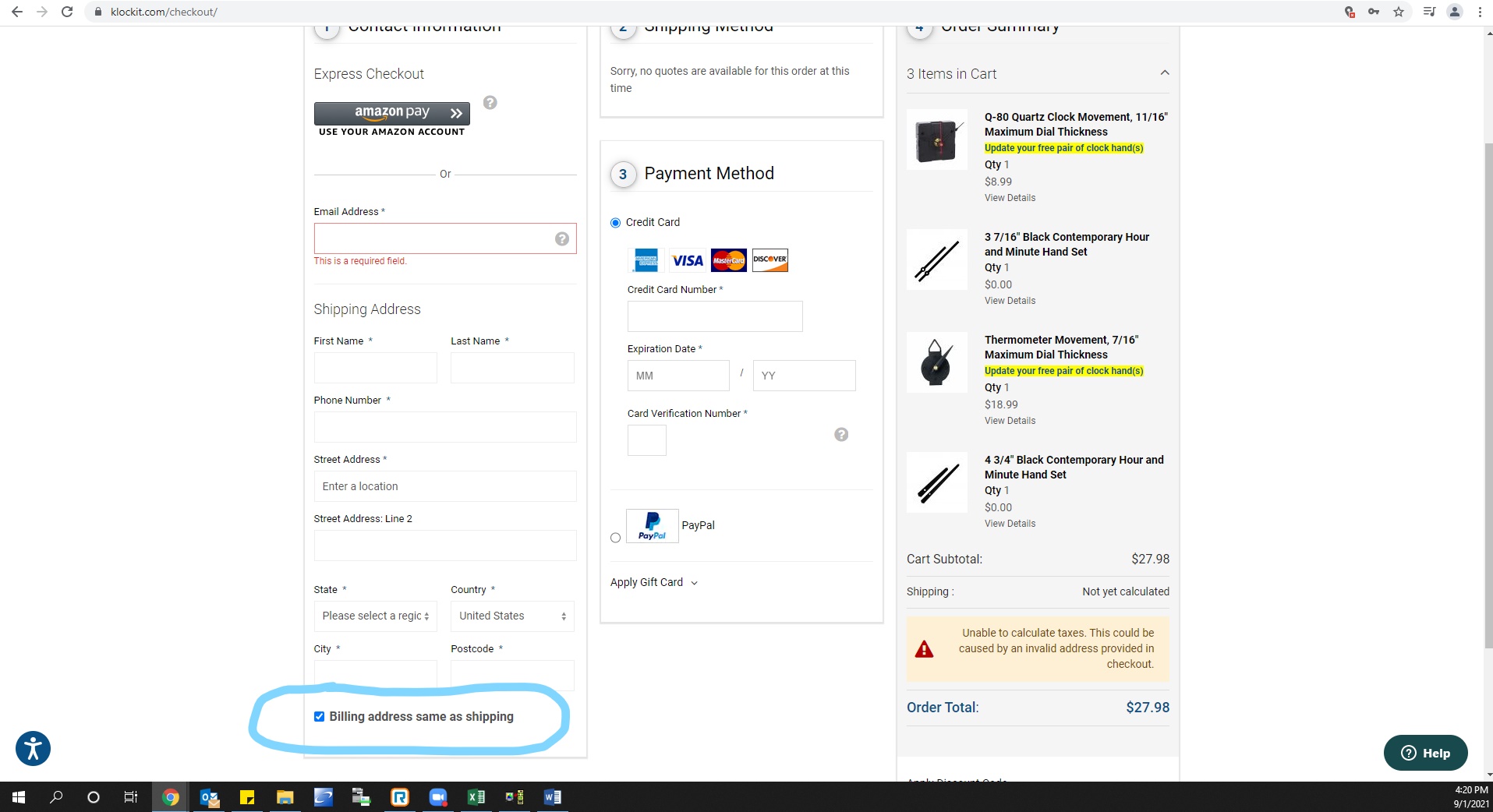Screen dimensions: 1493x812
Task: Click the MasterCard logo
Action: 729,260
